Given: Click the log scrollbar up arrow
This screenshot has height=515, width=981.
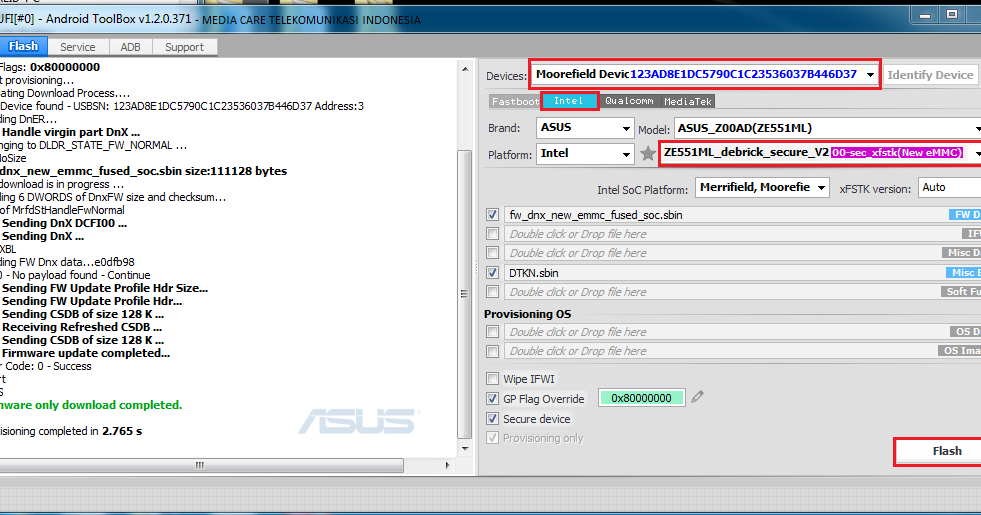Looking at the screenshot, I should (x=465, y=69).
